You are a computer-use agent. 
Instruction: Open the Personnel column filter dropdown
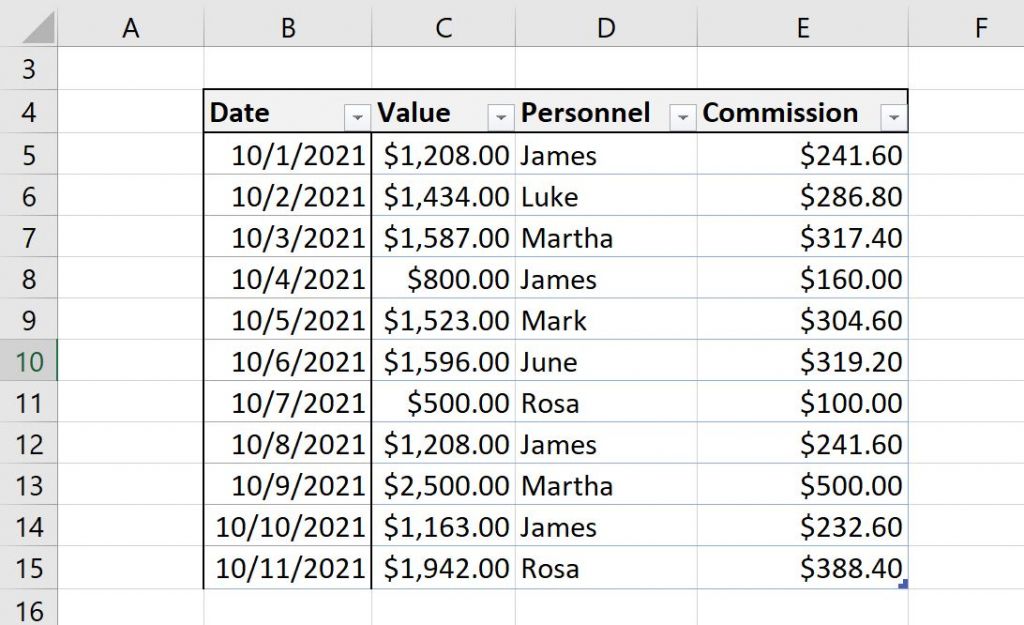pos(683,117)
